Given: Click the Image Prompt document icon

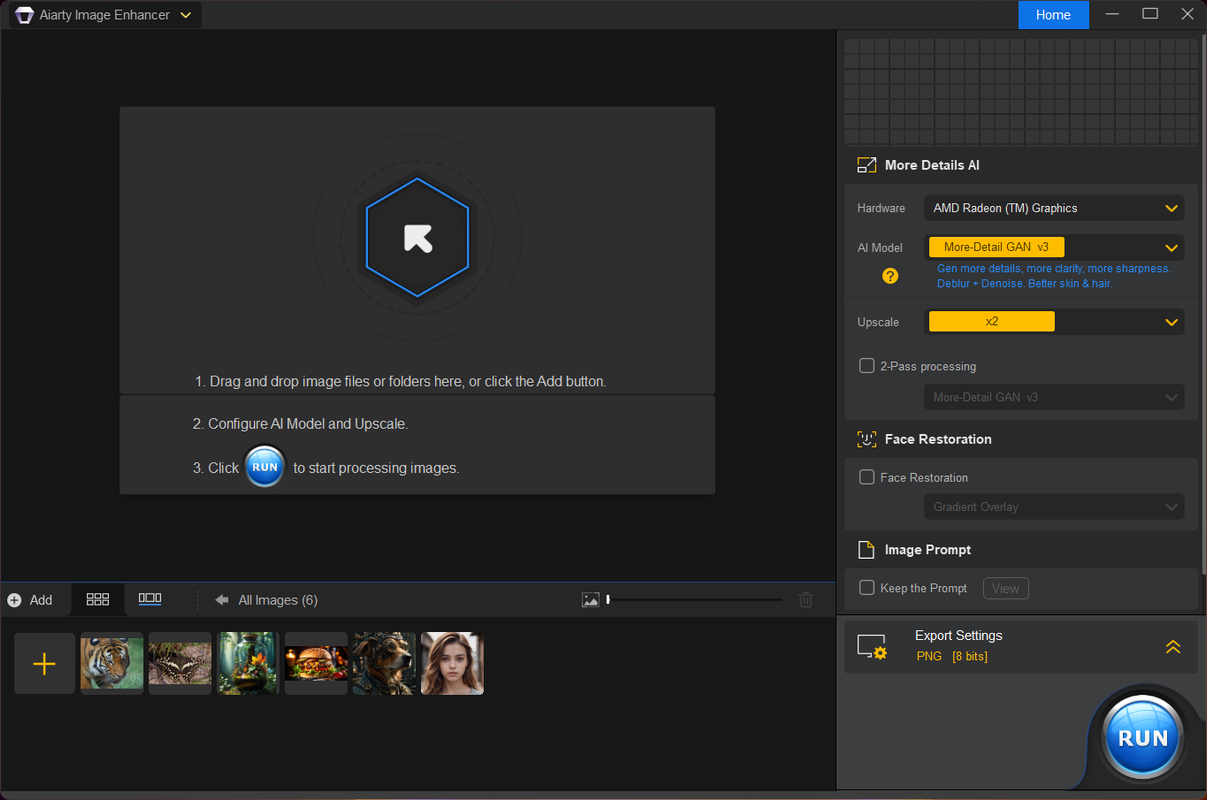Looking at the screenshot, I should tap(866, 550).
